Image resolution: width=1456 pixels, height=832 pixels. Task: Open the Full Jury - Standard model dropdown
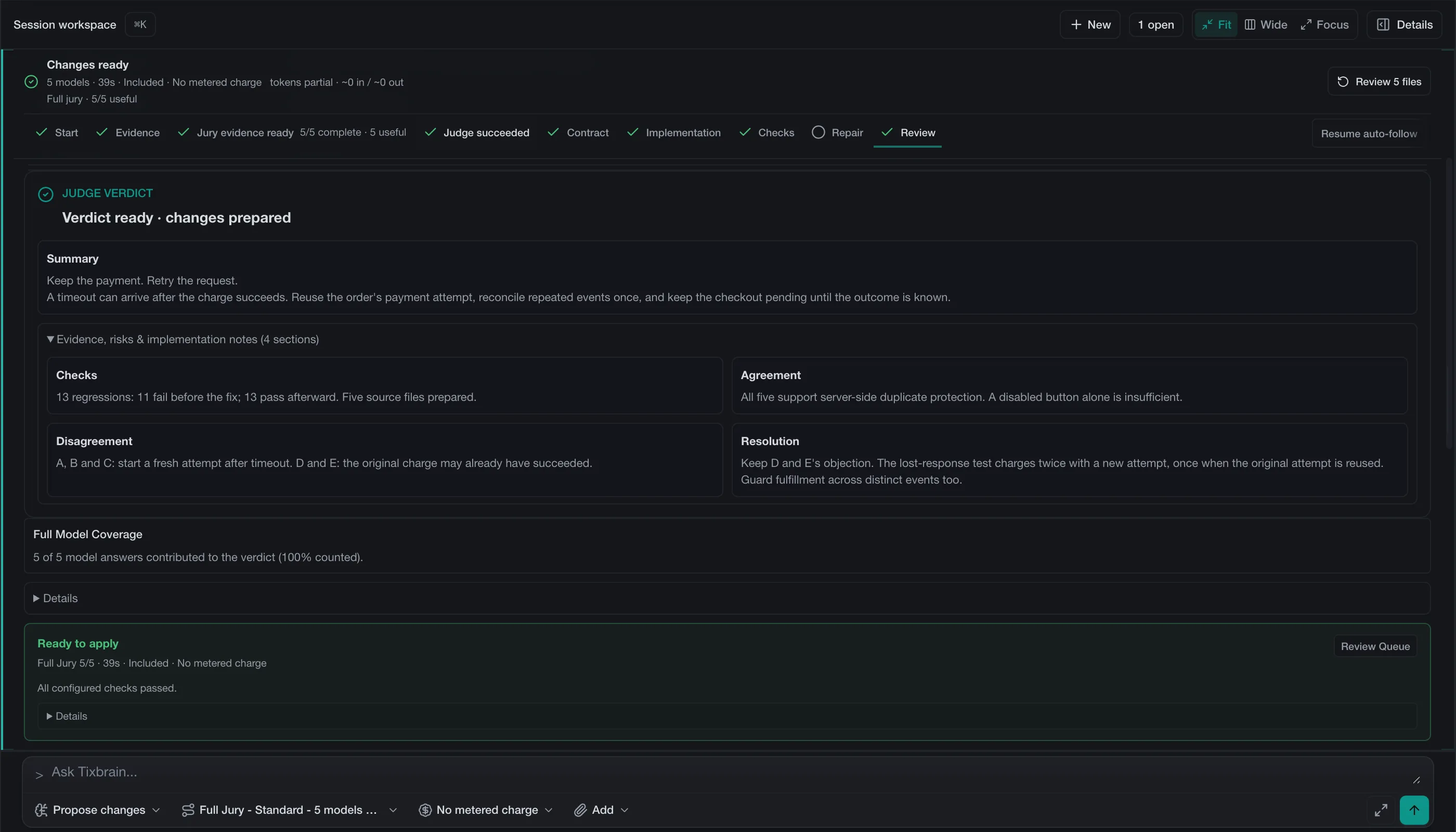(x=289, y=810)
